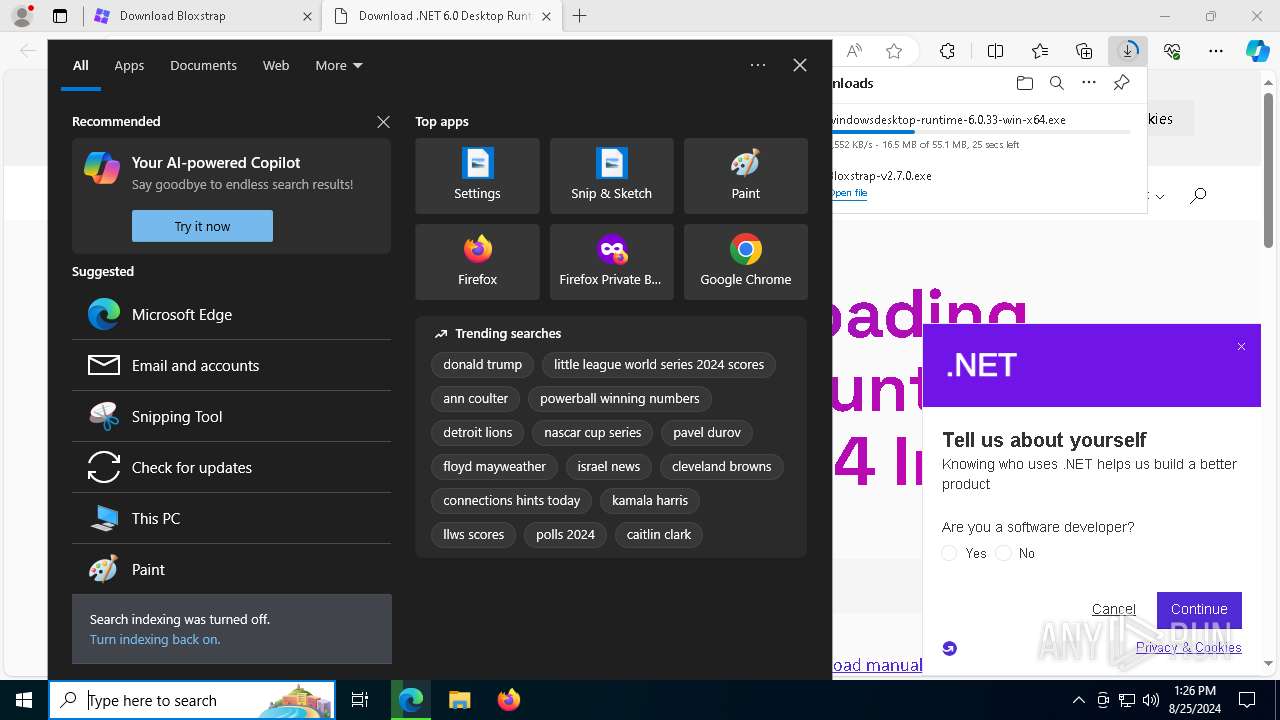The width and height of the screenshot is (1280, 720).
Task: Select Yes software developer radio
Action: point(949,553)
